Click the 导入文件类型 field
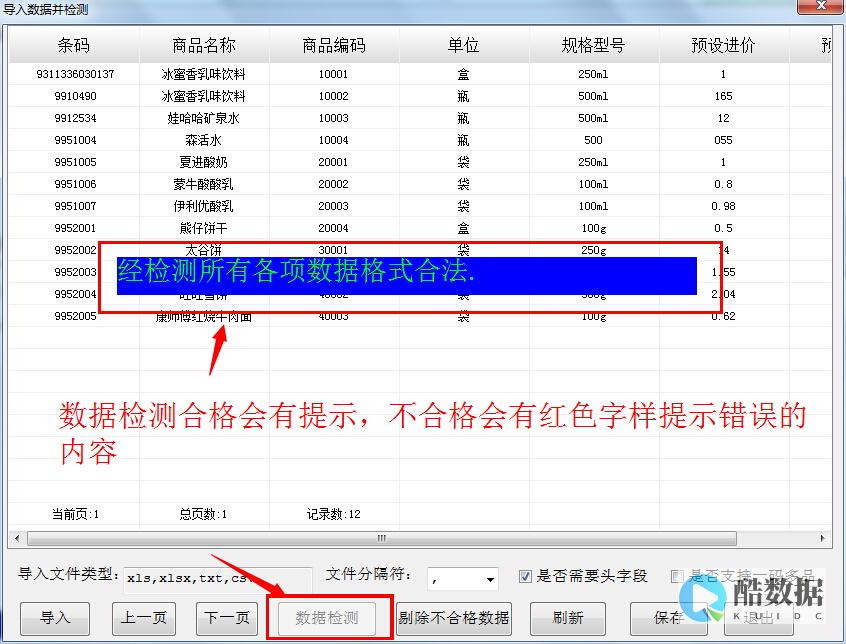Screen dimensions: 846x644 click(x=218, y=579)
